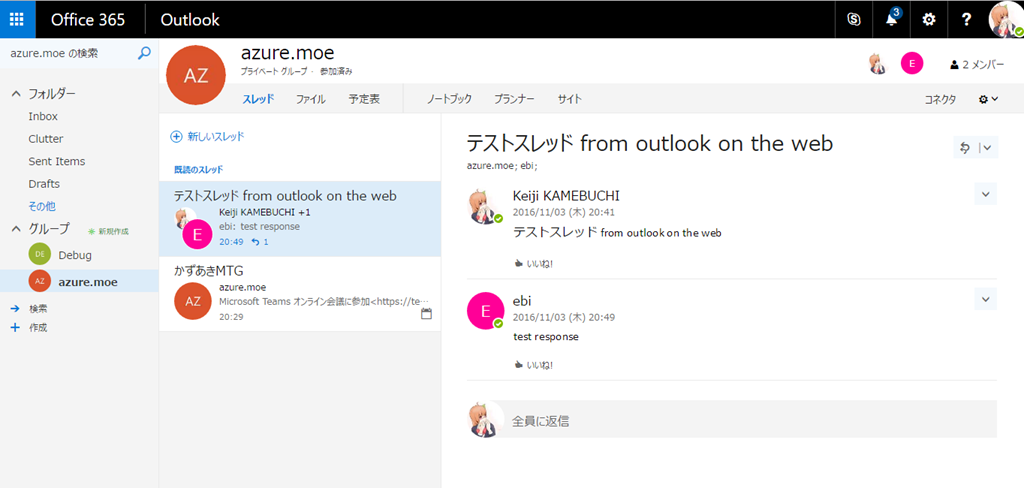Viewport: 1024px width, 488px height.
Task: Click the anime member avatar in group header
Action: pos(879,63)
